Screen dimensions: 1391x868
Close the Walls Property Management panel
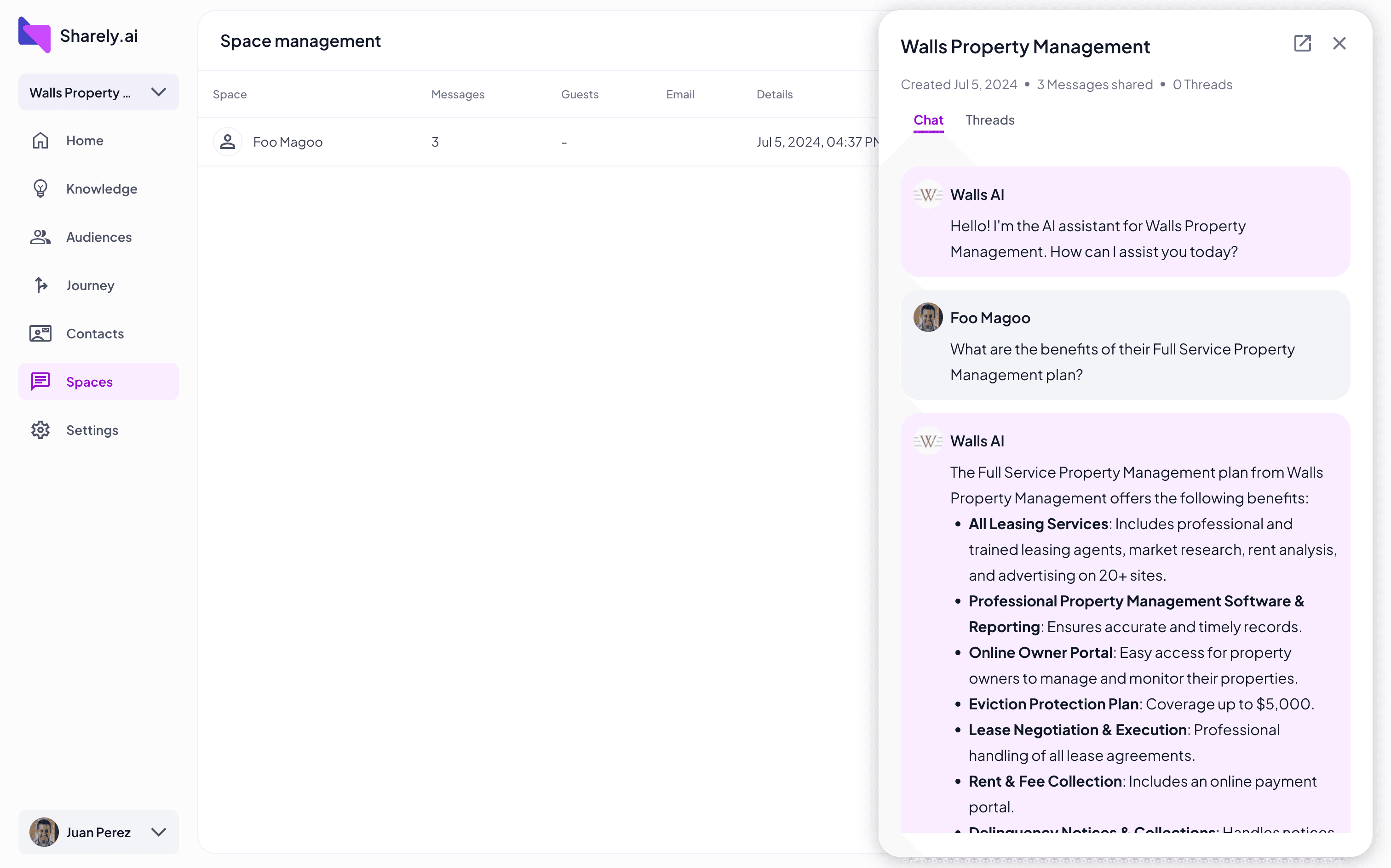pos(1339,43)
